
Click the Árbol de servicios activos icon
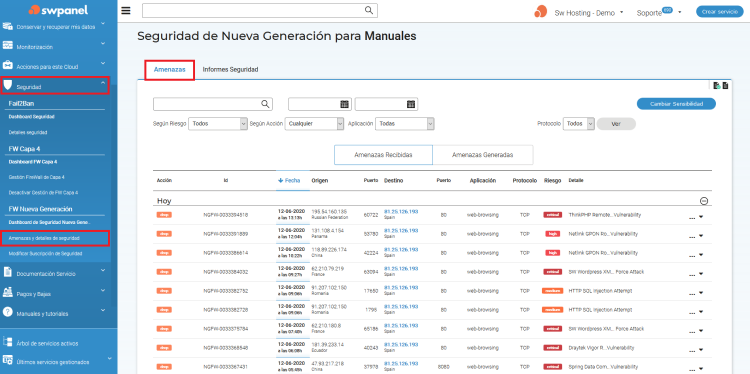(x=8, y=341)
